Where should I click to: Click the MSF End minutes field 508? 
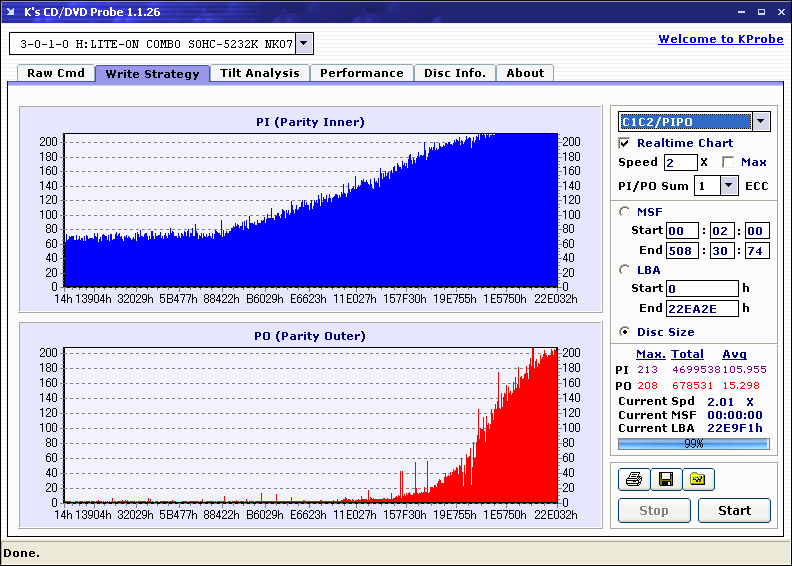tap(682, 250)
